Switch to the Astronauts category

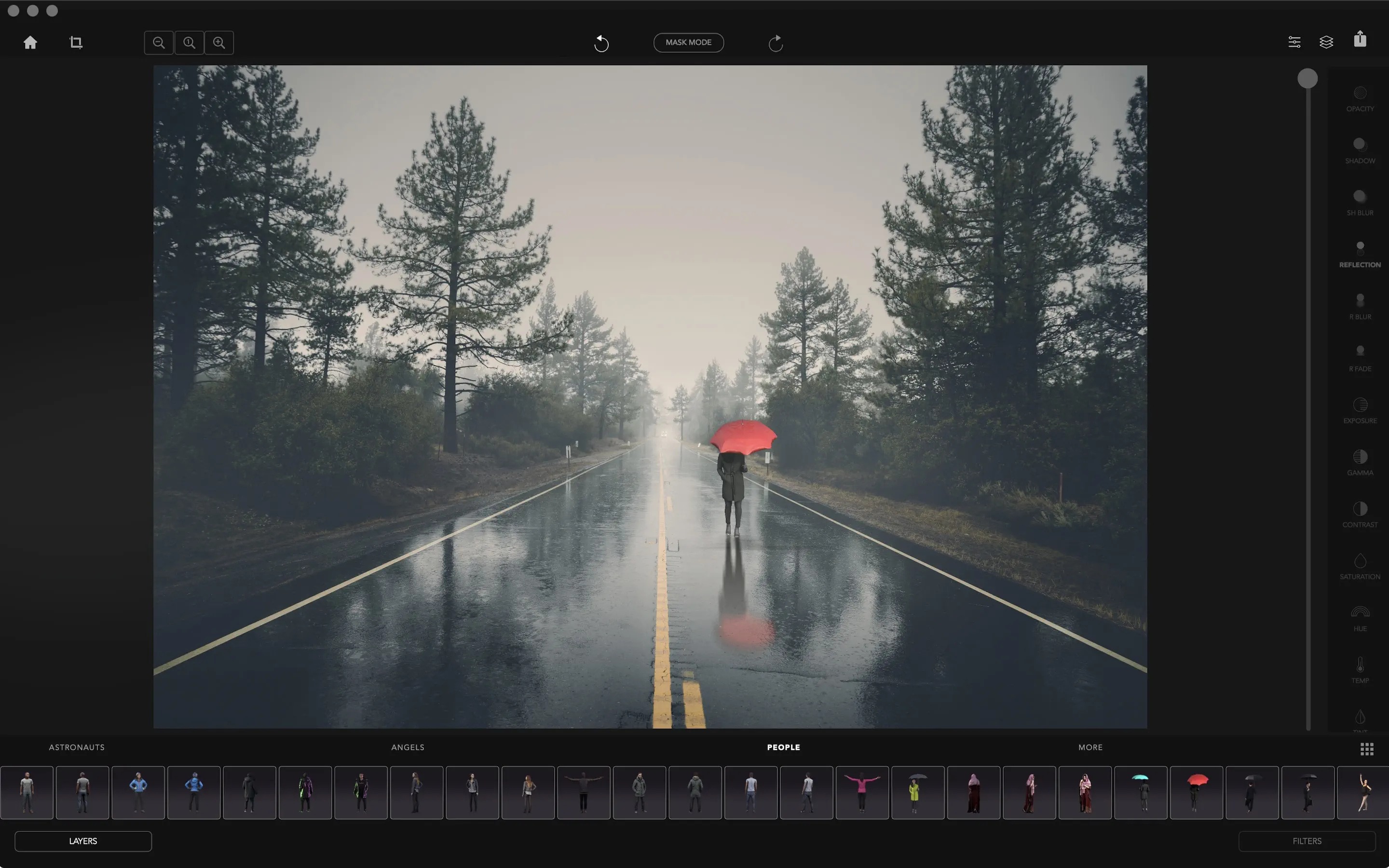click(77, 747)
